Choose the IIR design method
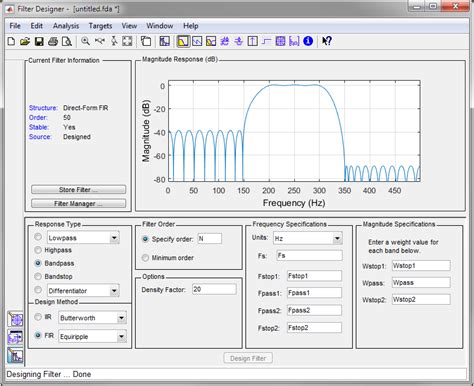 tap(43, 317)
